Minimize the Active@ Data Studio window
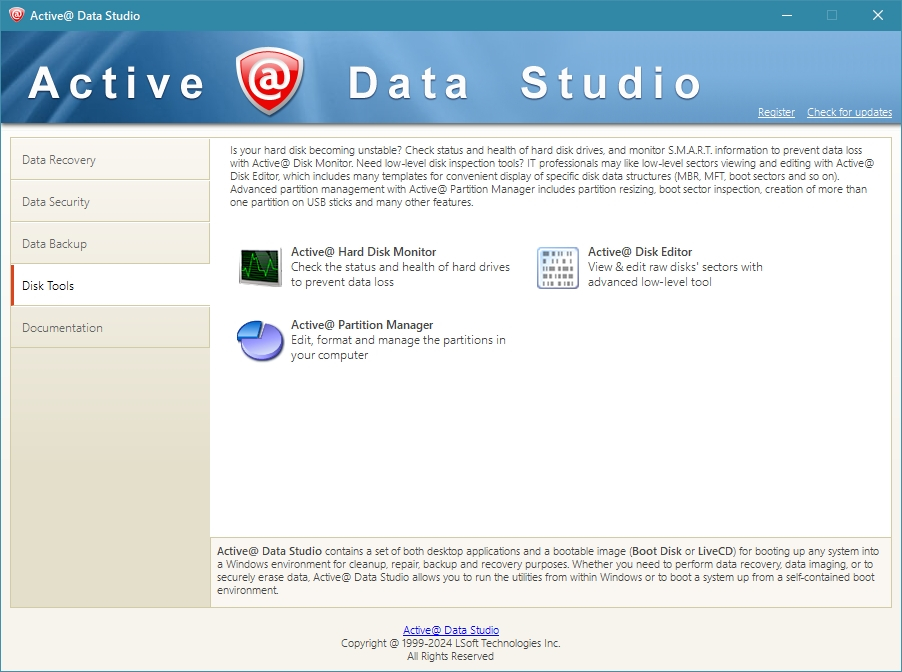This screenshot has width=902, height=672. [786, 15]
